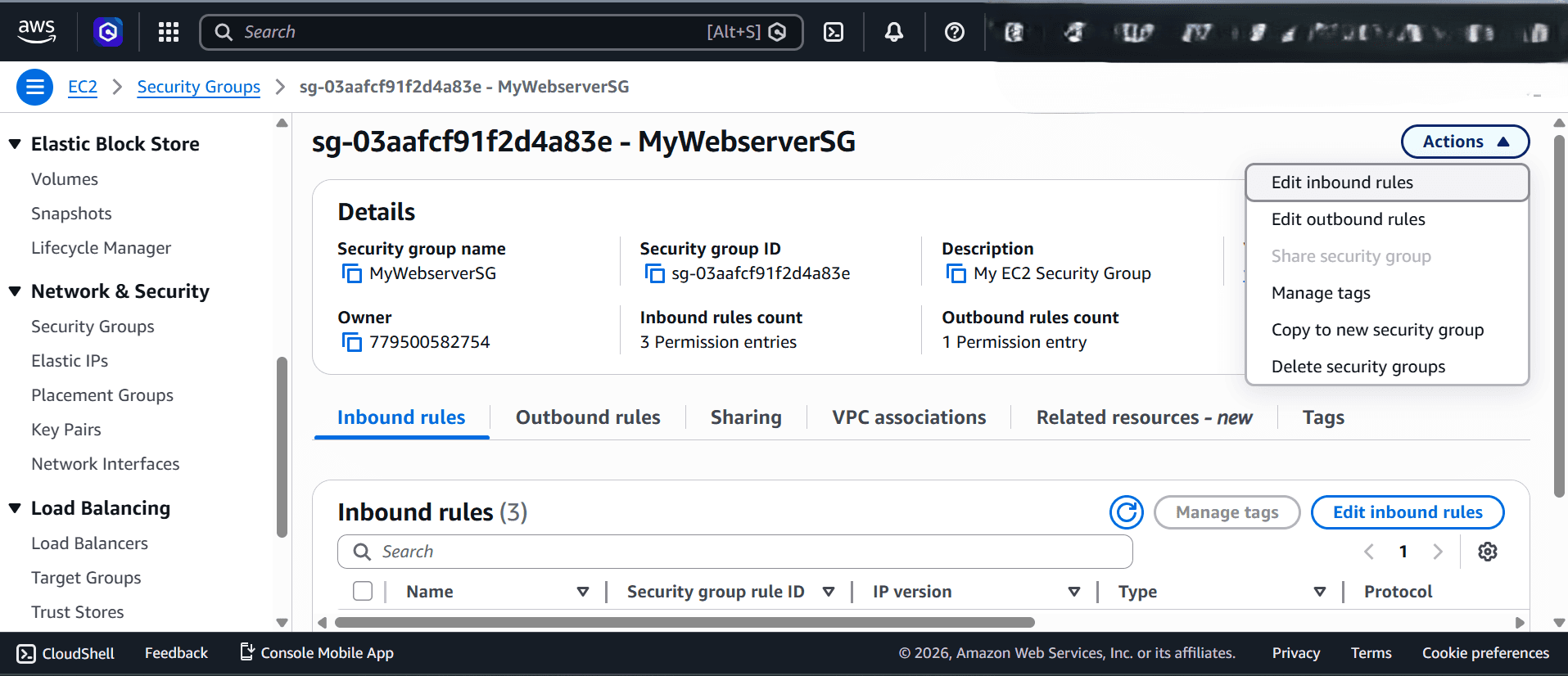Click the magnifier in inbound rules search
Image resolution: width=1568 pixels, height=676 pixels.
point(362,552)
